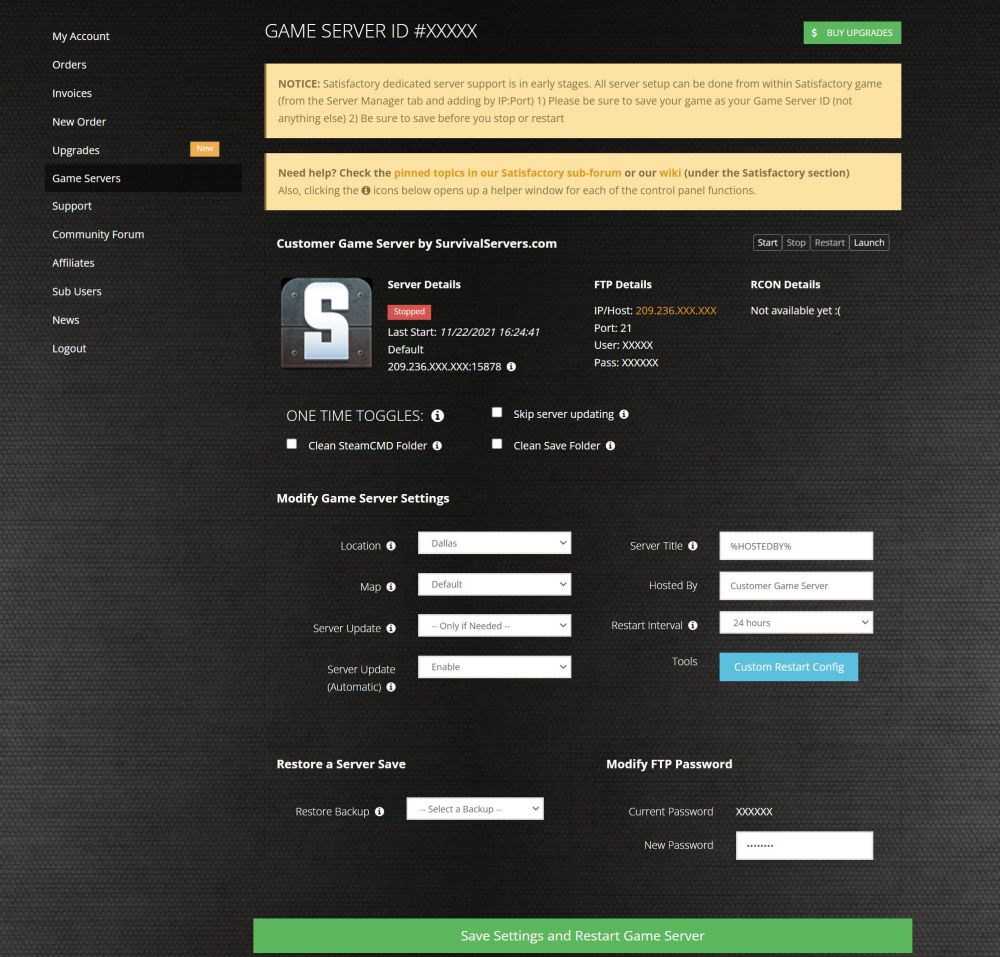Open Orders in the sidebar
The width and height of the screenshot is (1000, 957).
[x=69, y=64]
